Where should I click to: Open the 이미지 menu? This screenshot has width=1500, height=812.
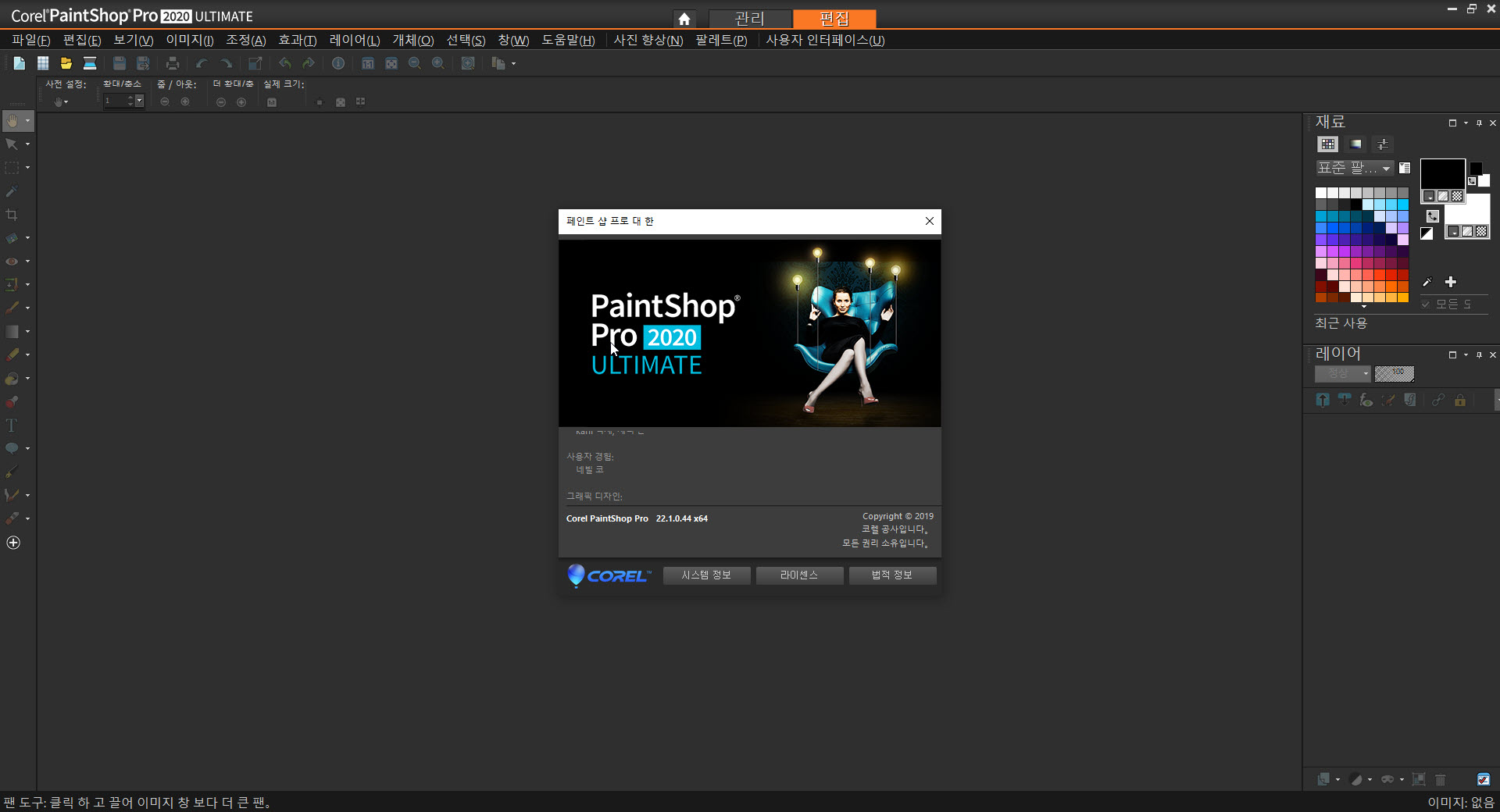tap(190, 40)
